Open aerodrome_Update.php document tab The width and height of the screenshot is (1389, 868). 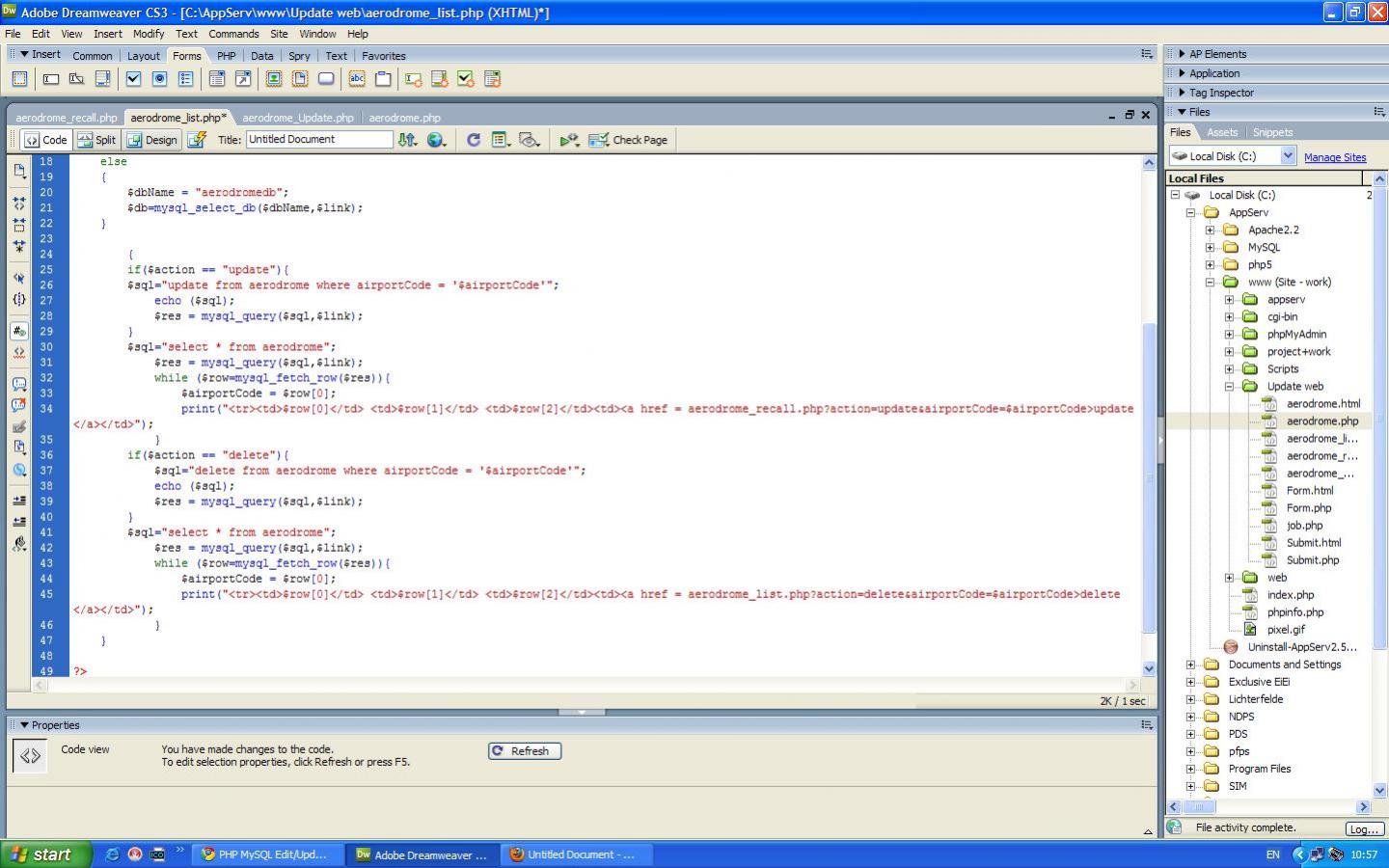(298, 118)
